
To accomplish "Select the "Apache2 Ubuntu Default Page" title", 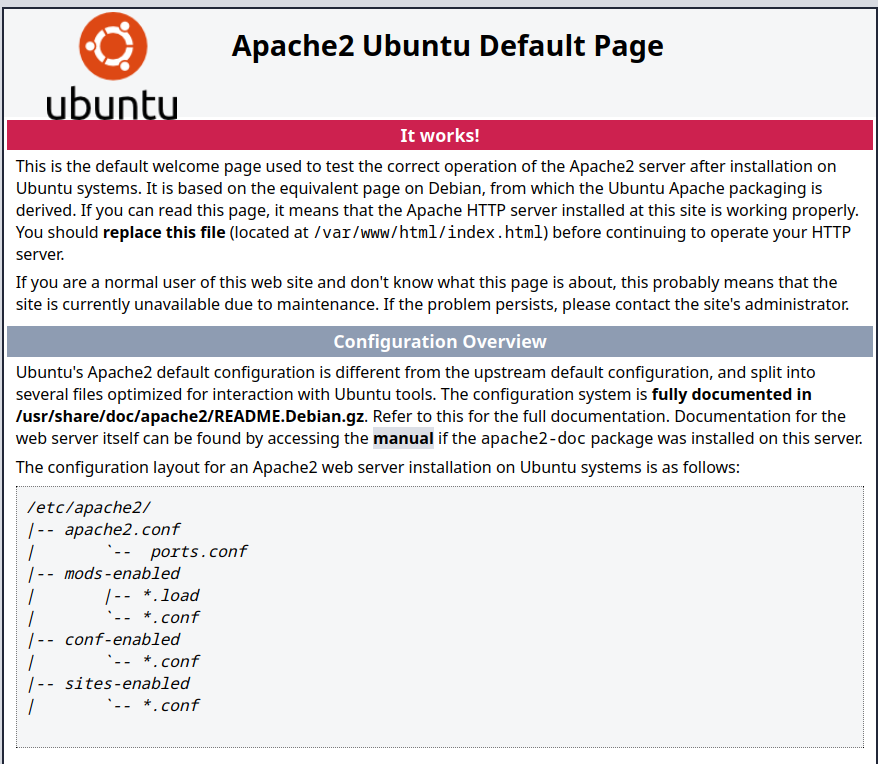I will click(x=447, y=46).
